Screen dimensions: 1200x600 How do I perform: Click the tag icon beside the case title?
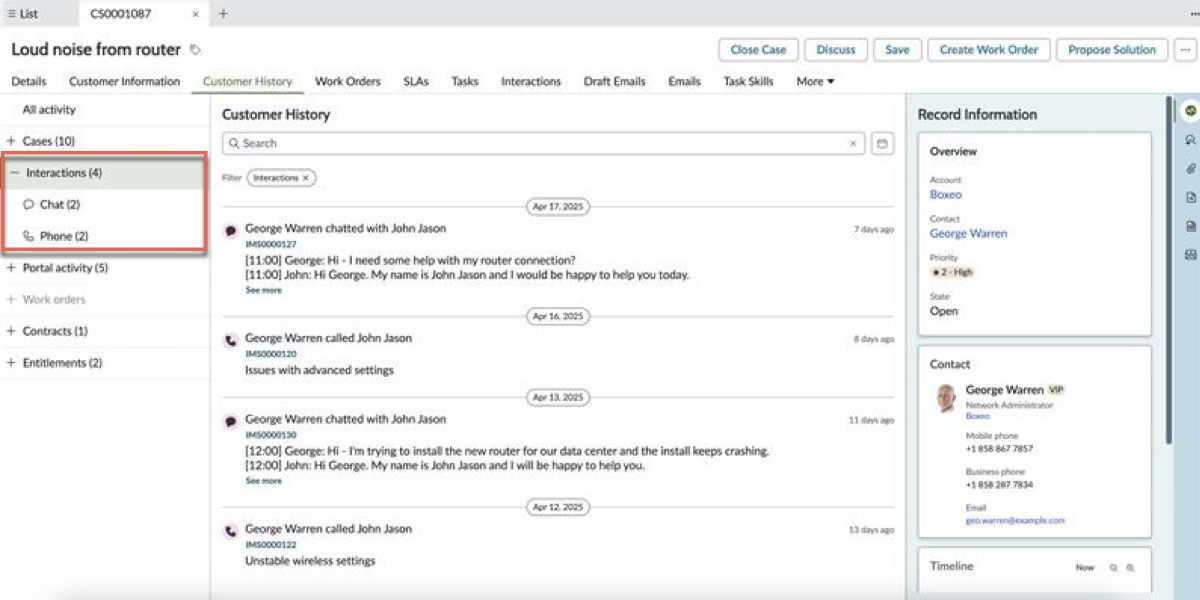point(195,50)
